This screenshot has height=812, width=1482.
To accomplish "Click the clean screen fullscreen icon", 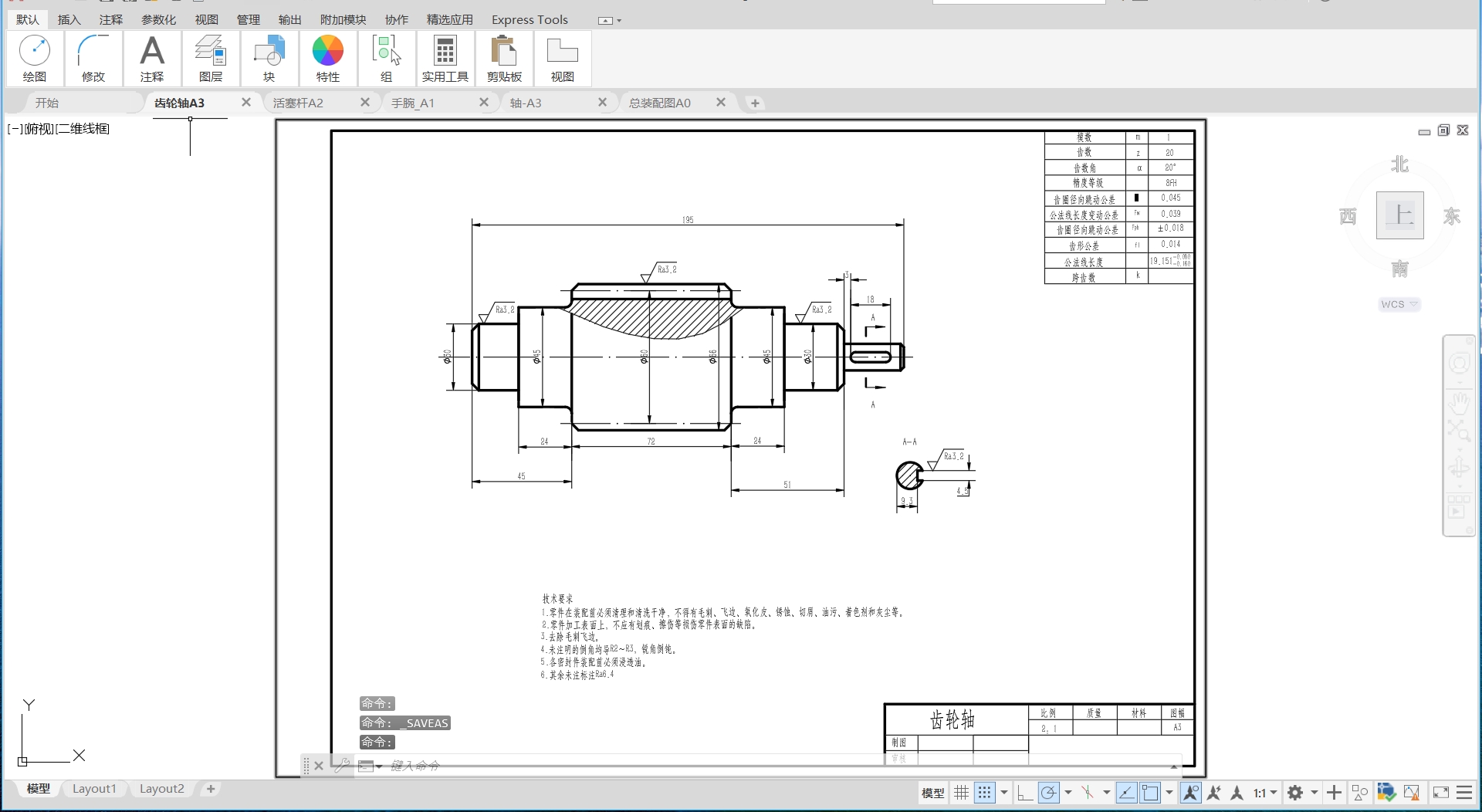I will click(x=1440, y=793).
